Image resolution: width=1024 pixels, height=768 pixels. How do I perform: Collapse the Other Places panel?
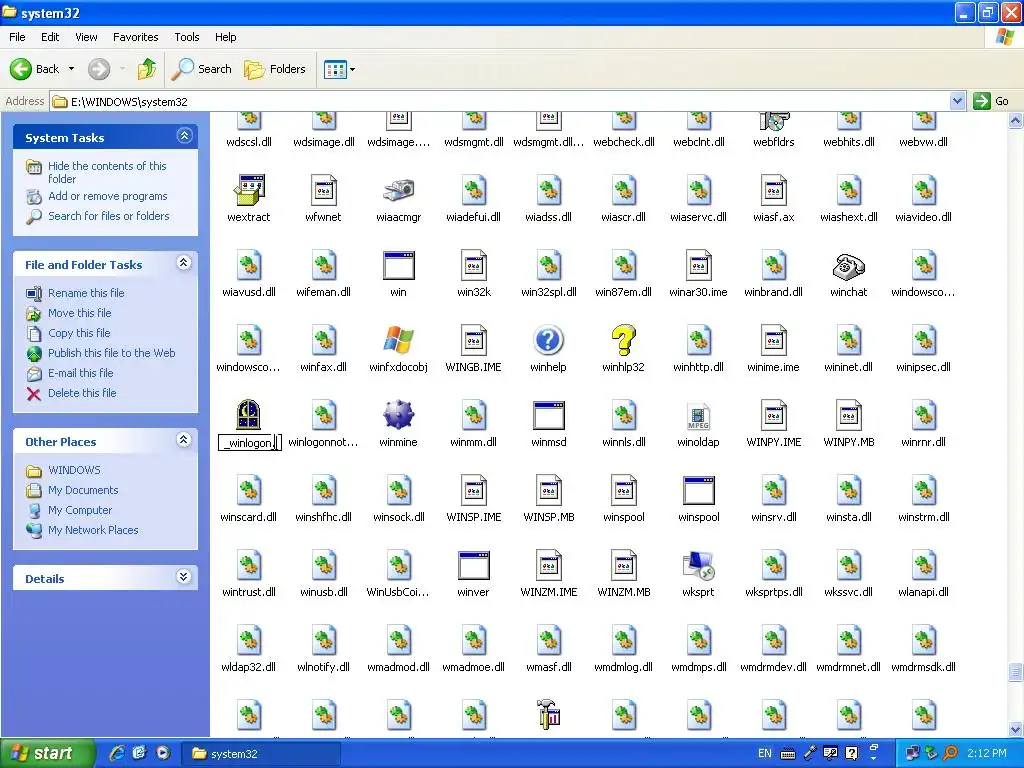(184, 440)
